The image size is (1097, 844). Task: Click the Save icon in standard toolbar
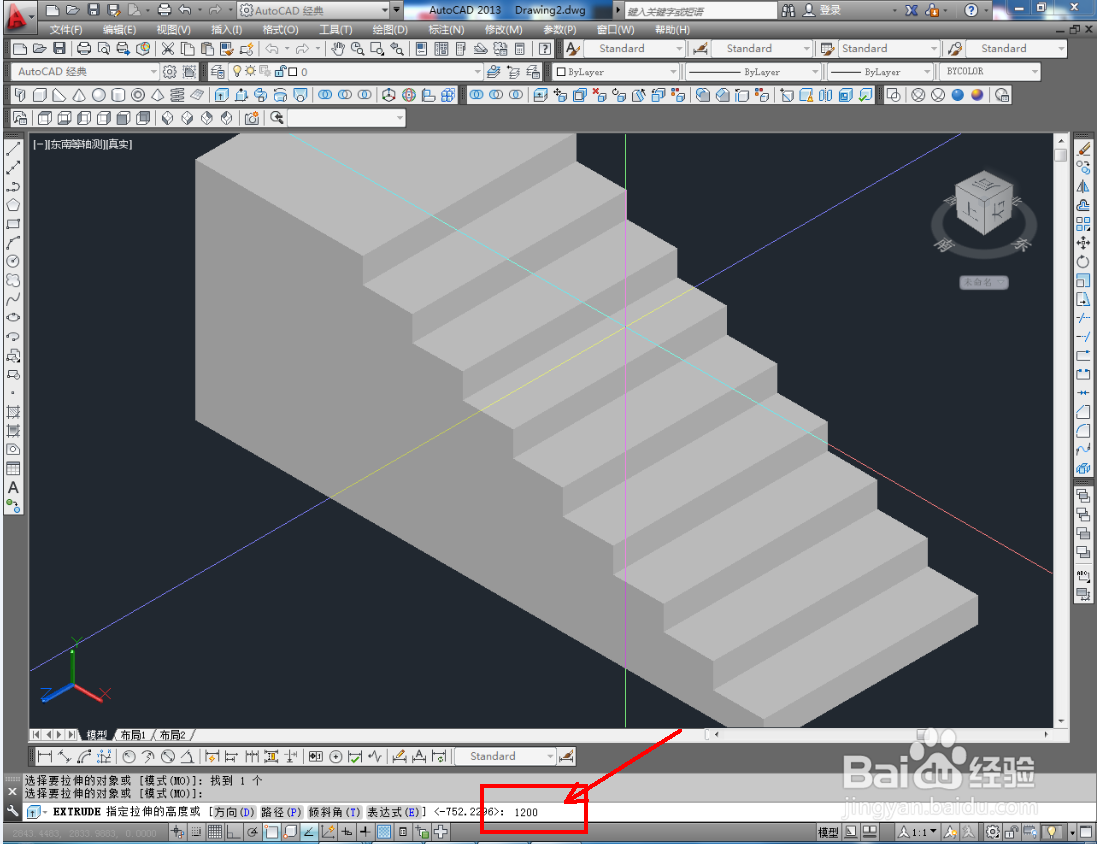click(x=59, y=48)
